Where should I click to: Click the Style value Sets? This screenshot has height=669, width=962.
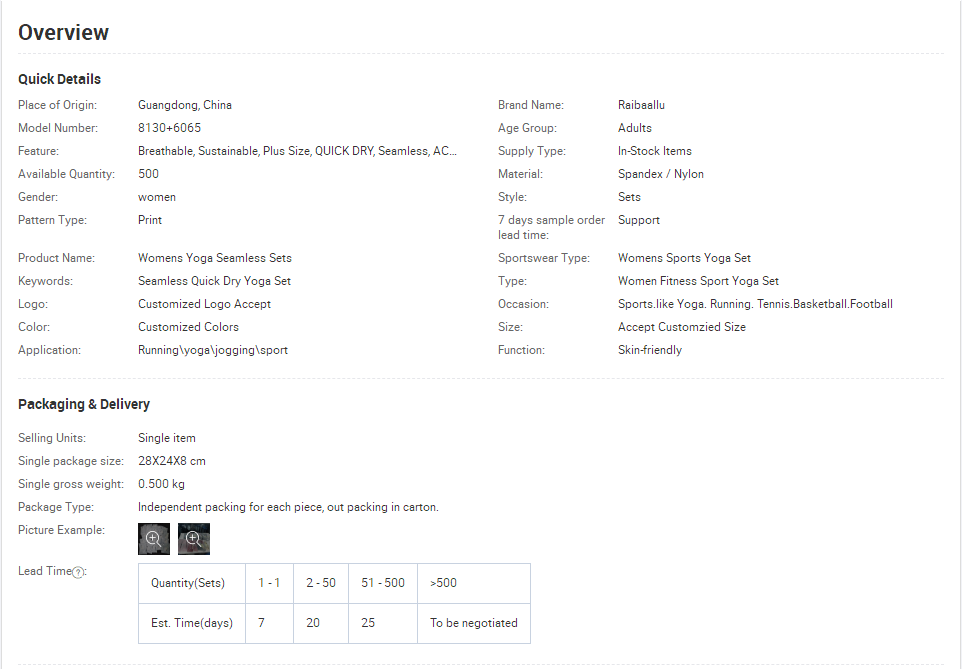coord(629,197)
